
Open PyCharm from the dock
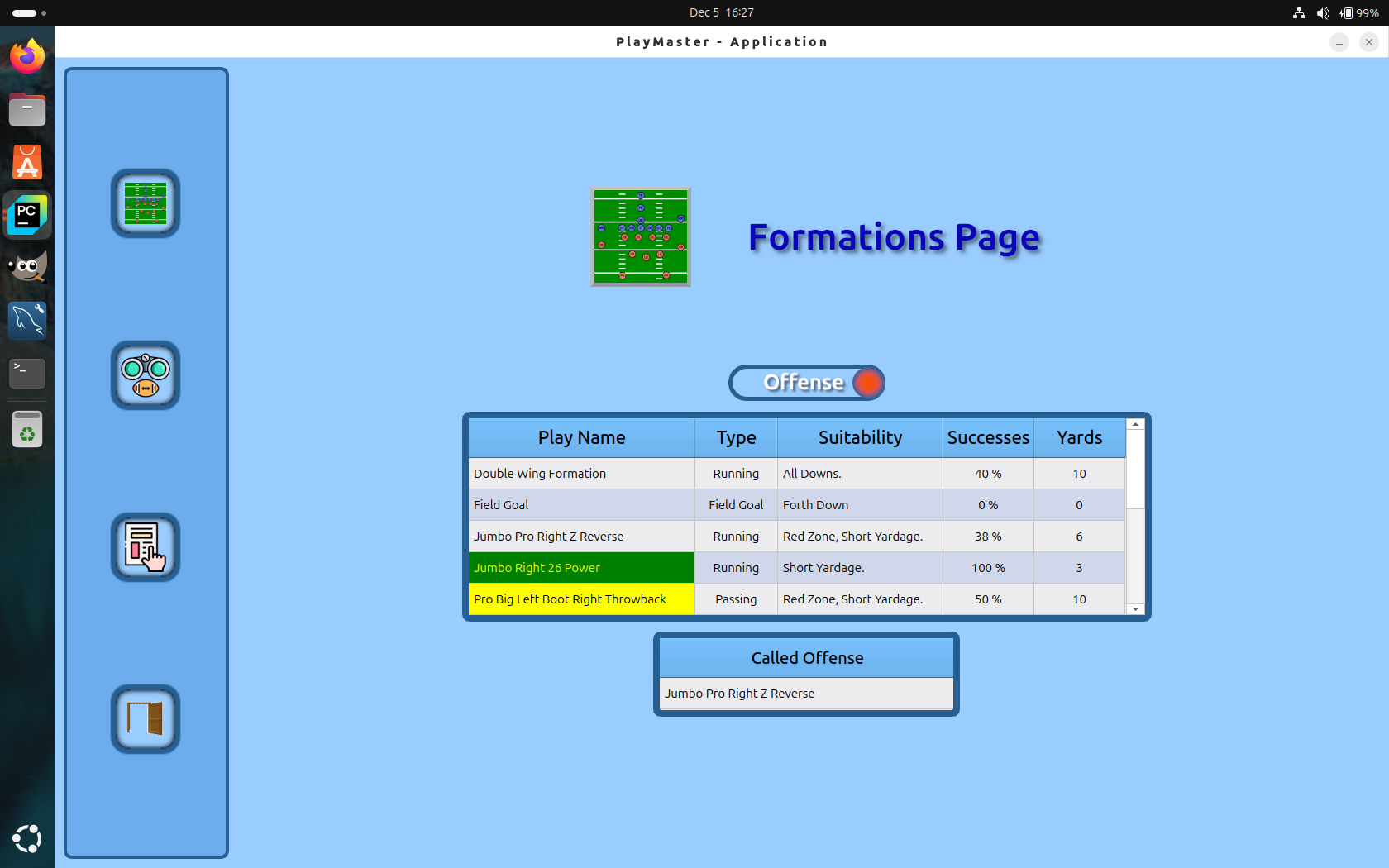27,215
